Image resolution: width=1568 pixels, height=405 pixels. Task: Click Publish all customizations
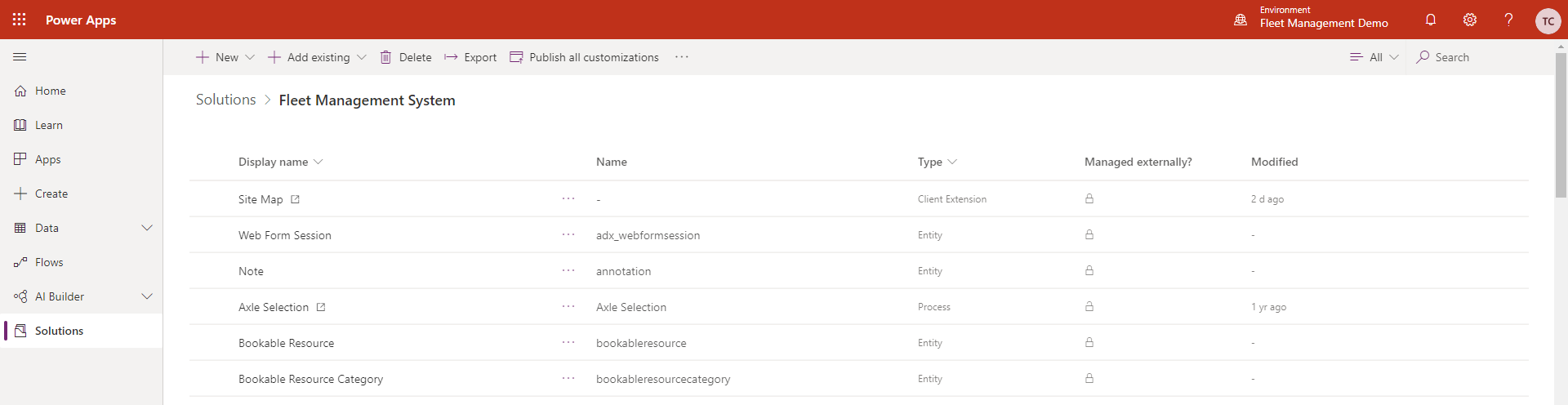tap(584, 57)
